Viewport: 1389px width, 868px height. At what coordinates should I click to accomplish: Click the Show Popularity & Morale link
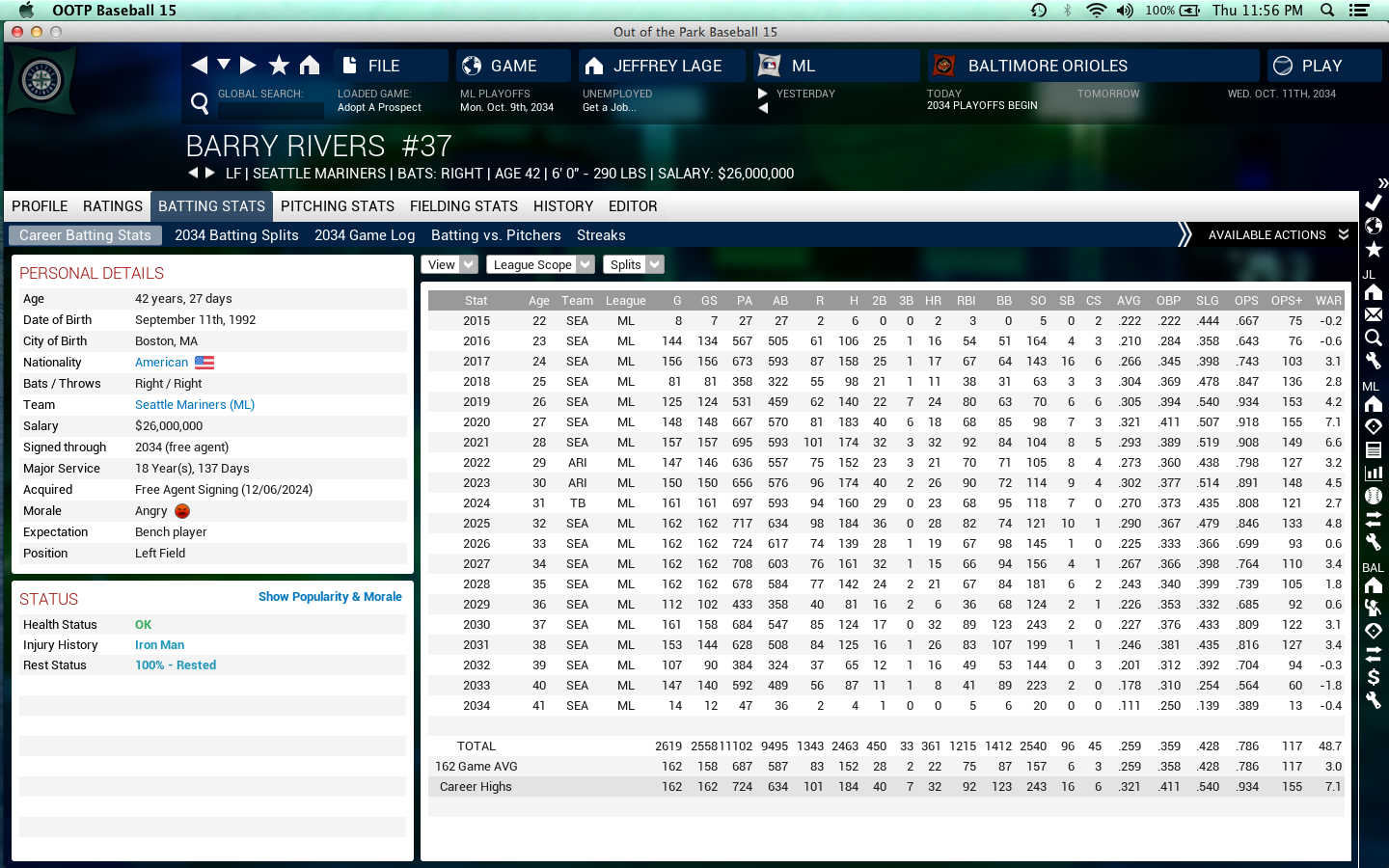pos(330,597)
